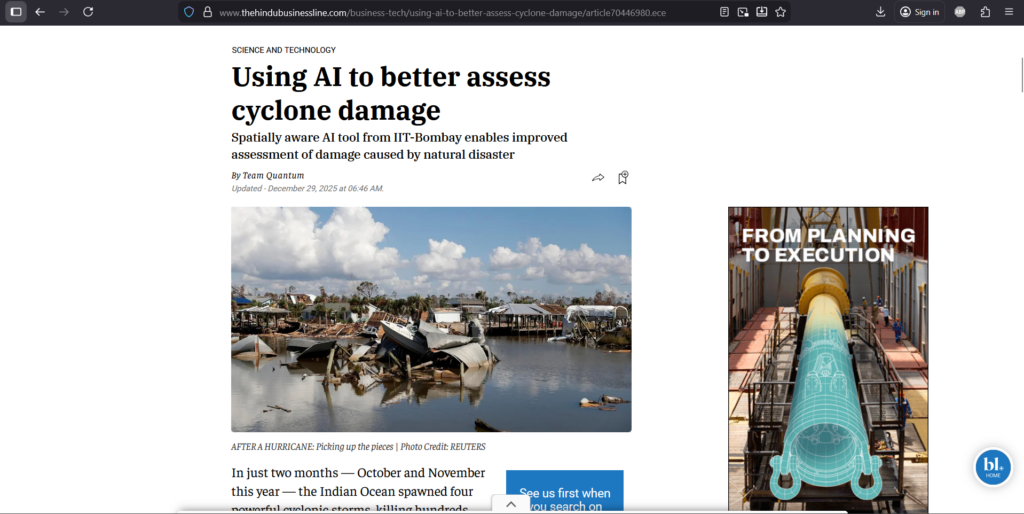This screenshot has width=1024, height=514.
Task: Click the blue bl. Home floating button
Action: pyautogui.click(x=992, y=467)
